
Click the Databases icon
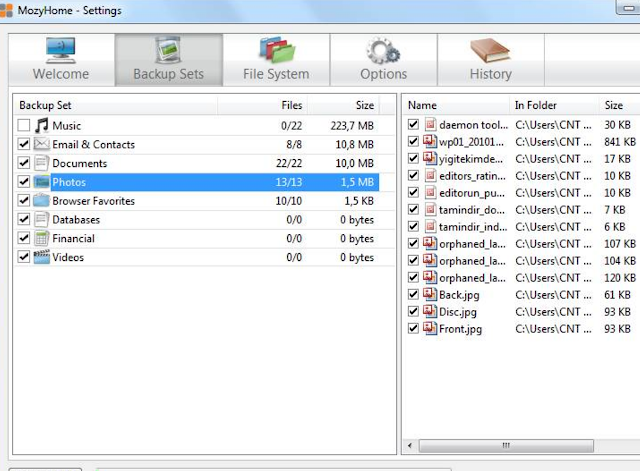click(x=42, y=219)
